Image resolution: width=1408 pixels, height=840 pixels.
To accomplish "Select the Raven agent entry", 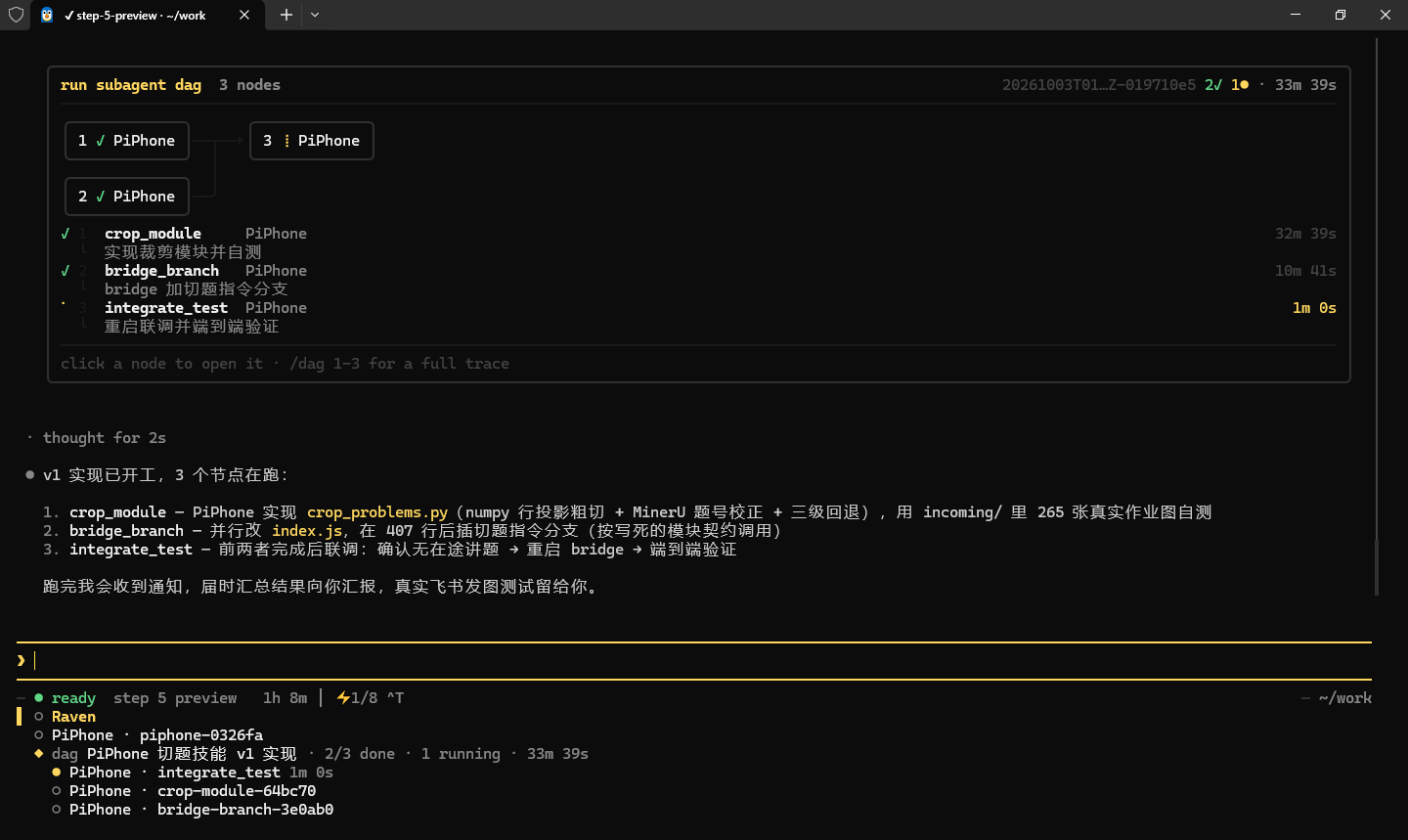I will (x=73, y=717).
